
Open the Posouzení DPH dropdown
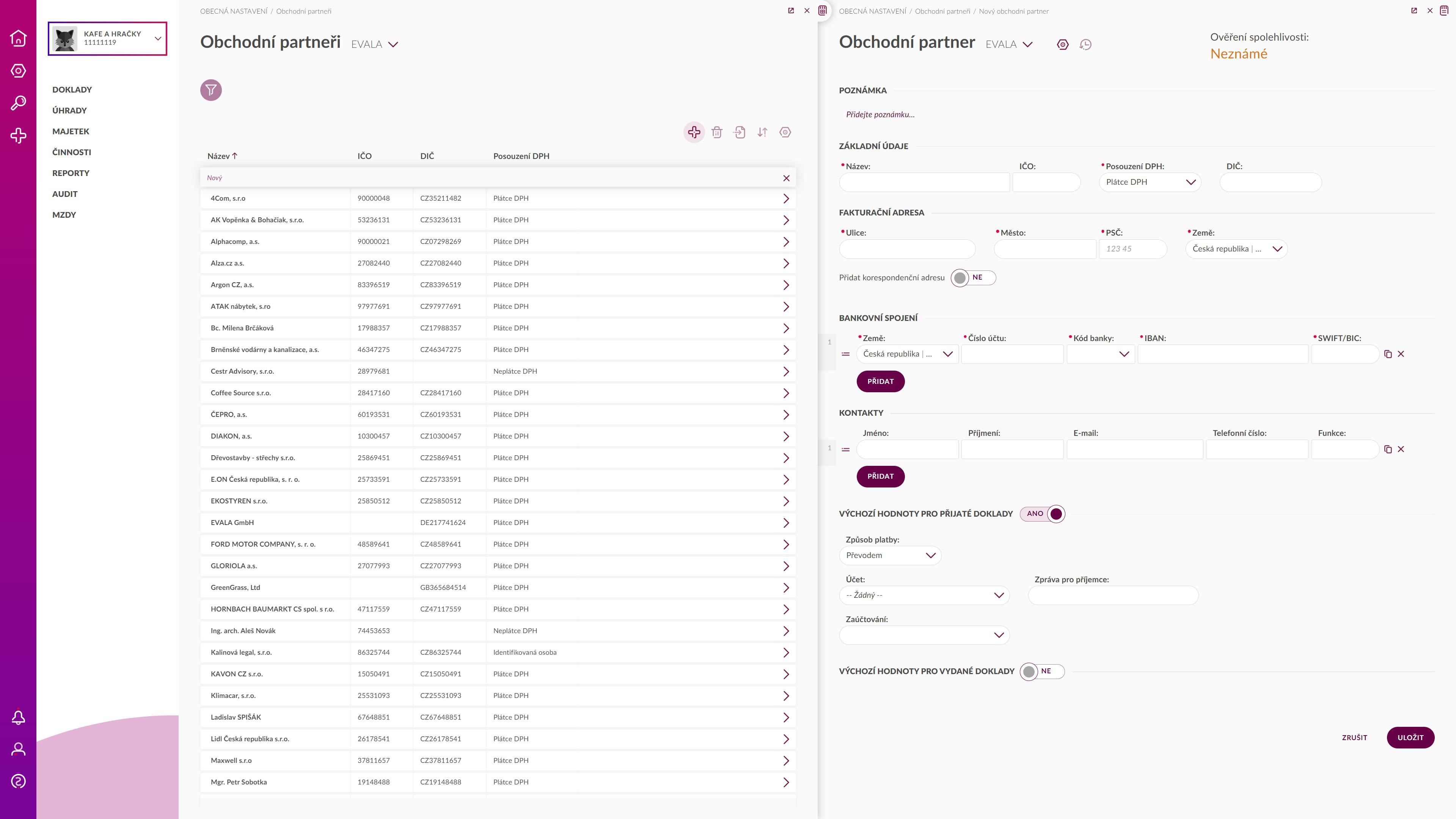pyautogui.click(x=1150, y=182)
